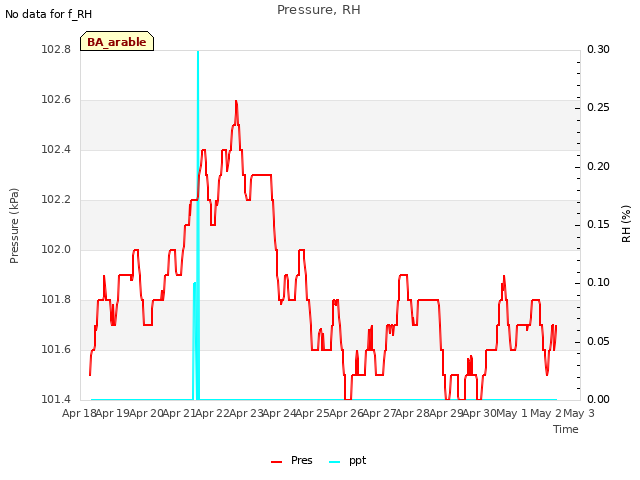Screen dimensions: 640x480
Task: Click the 'May 1' x-axis tick label
Action: (512, 413)
